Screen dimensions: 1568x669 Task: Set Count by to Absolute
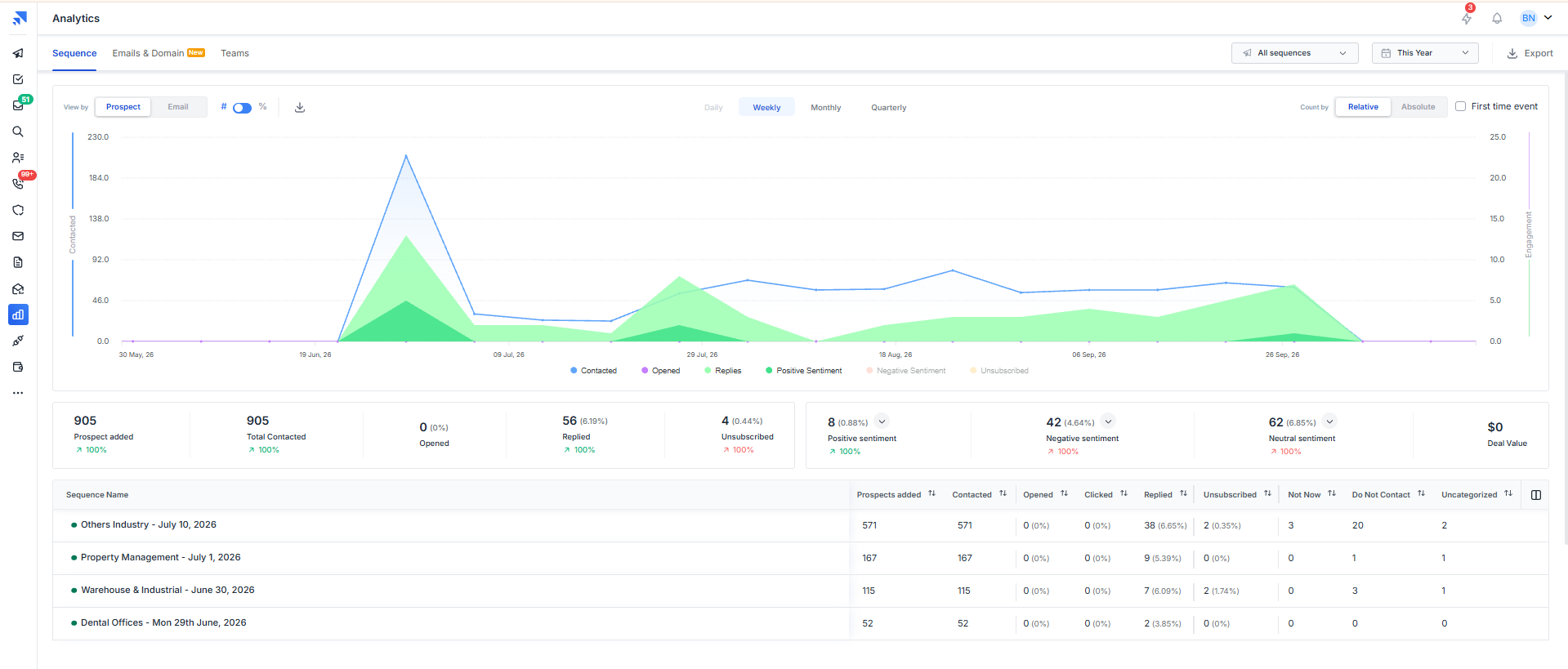pyautogui.click(x=1418, y=107)
